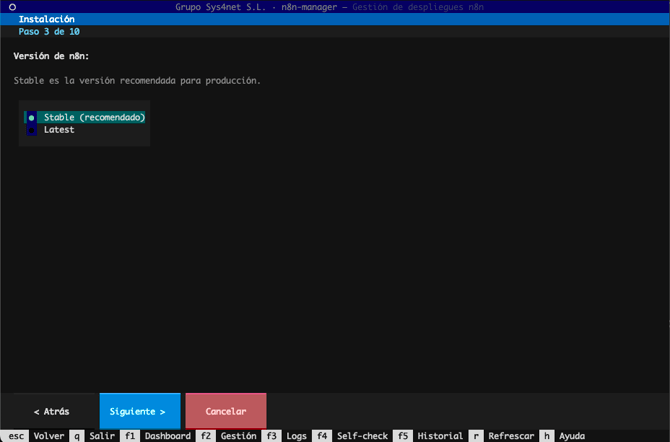Show Logs from the footer bar
This screenshot has height=442, width=670.
pyautogui.click(x=296, y=436)
